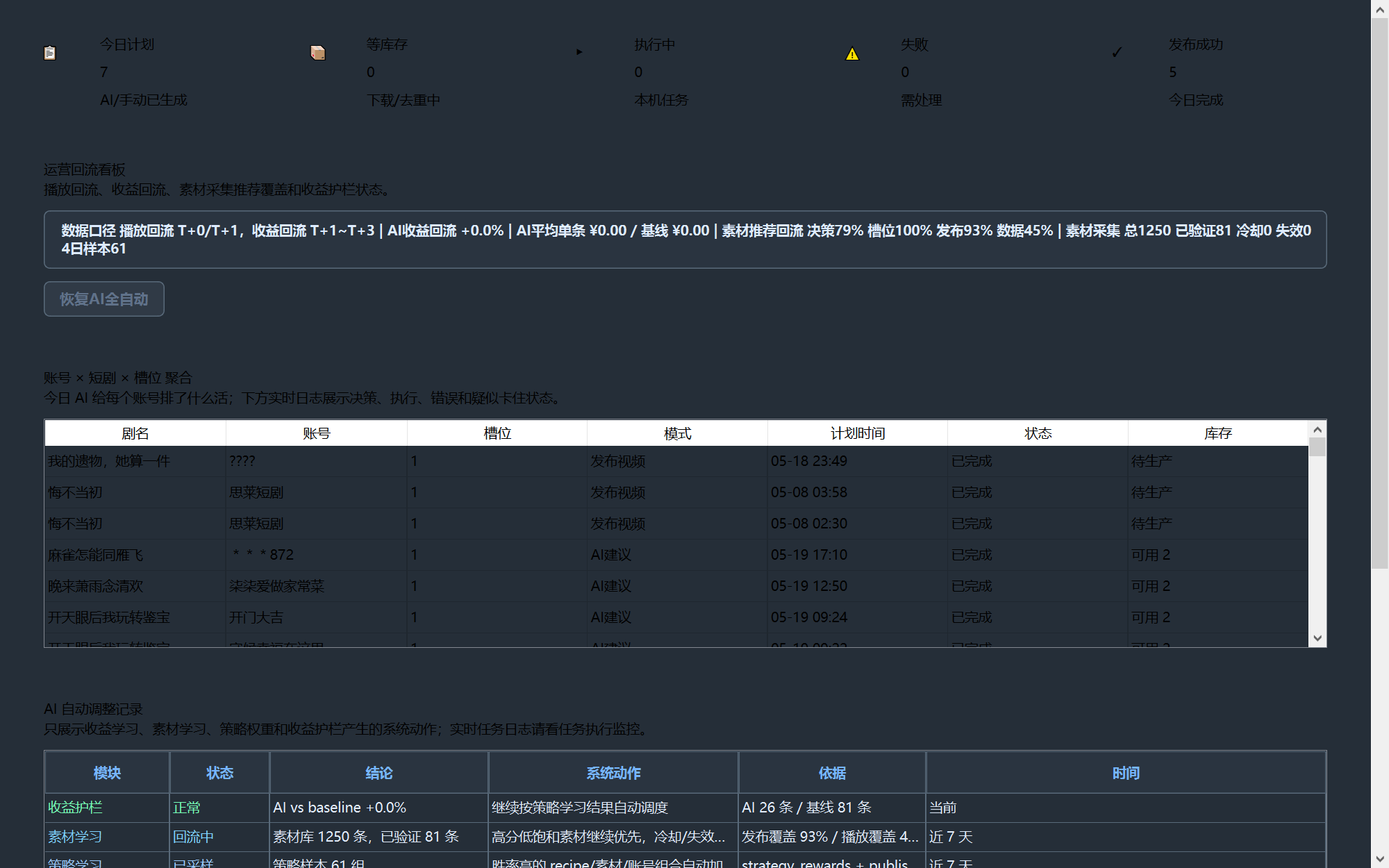The width and height of the screenshot is (1389, 868).
Task: Click the 系统动作 column header
Action: pos(613,773)
